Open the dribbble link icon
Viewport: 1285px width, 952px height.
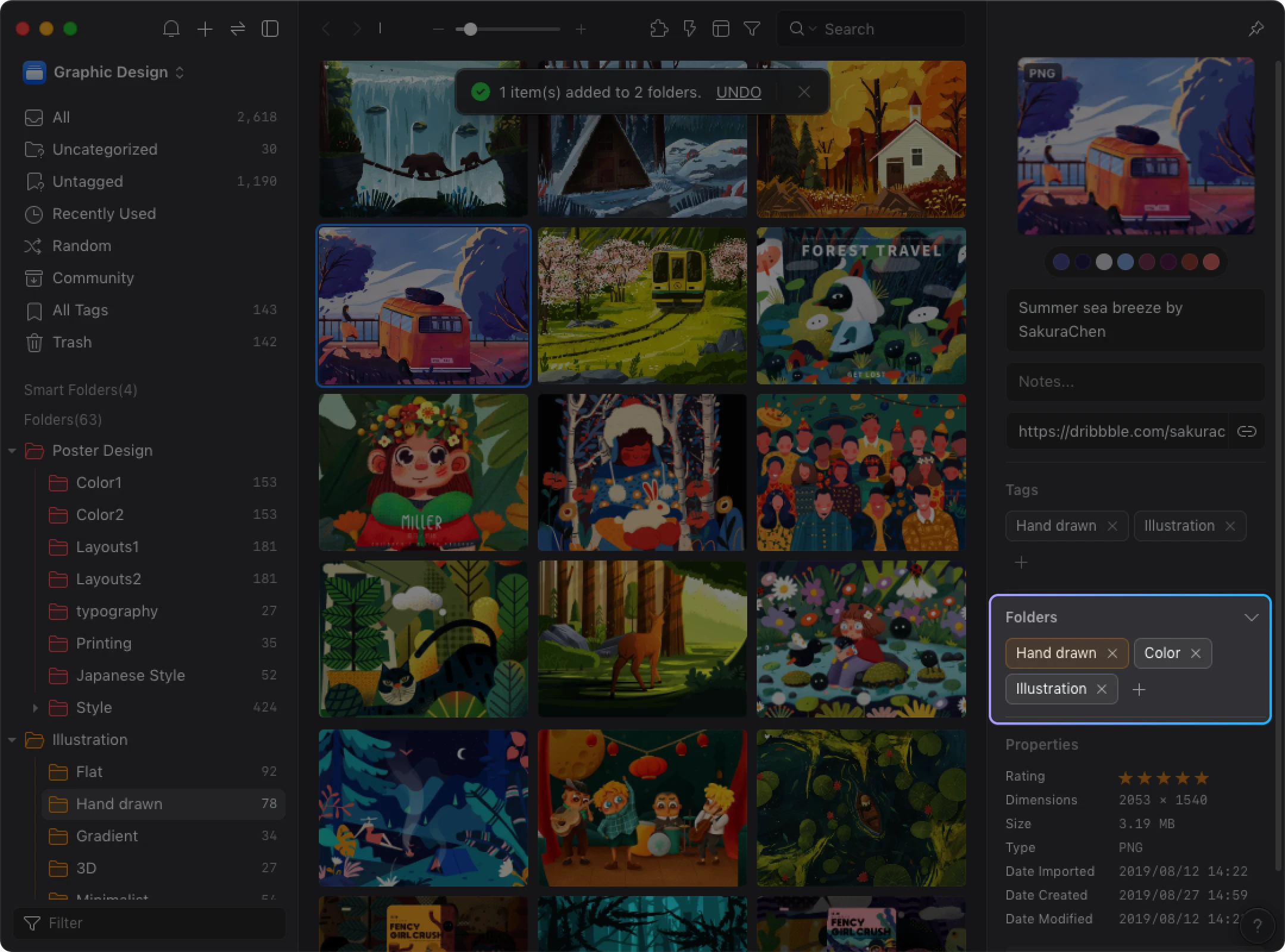click(x=1246, y=431)
